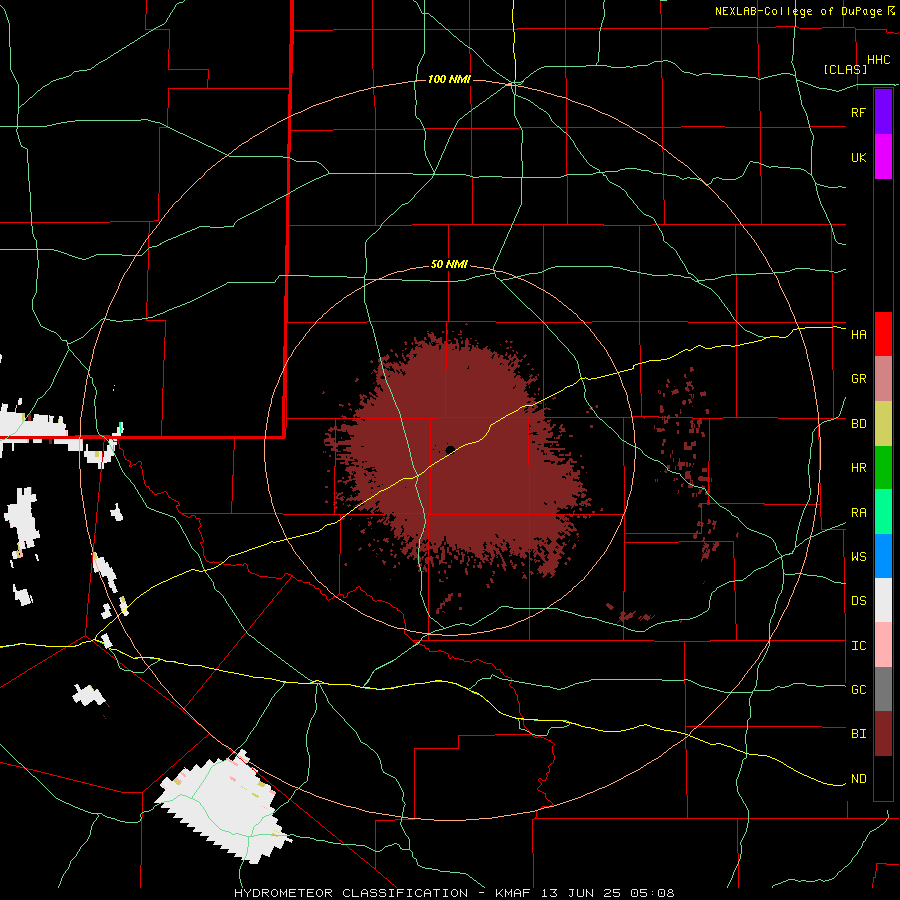Click the "50 NMI" range ring label

tap(449, 264)
